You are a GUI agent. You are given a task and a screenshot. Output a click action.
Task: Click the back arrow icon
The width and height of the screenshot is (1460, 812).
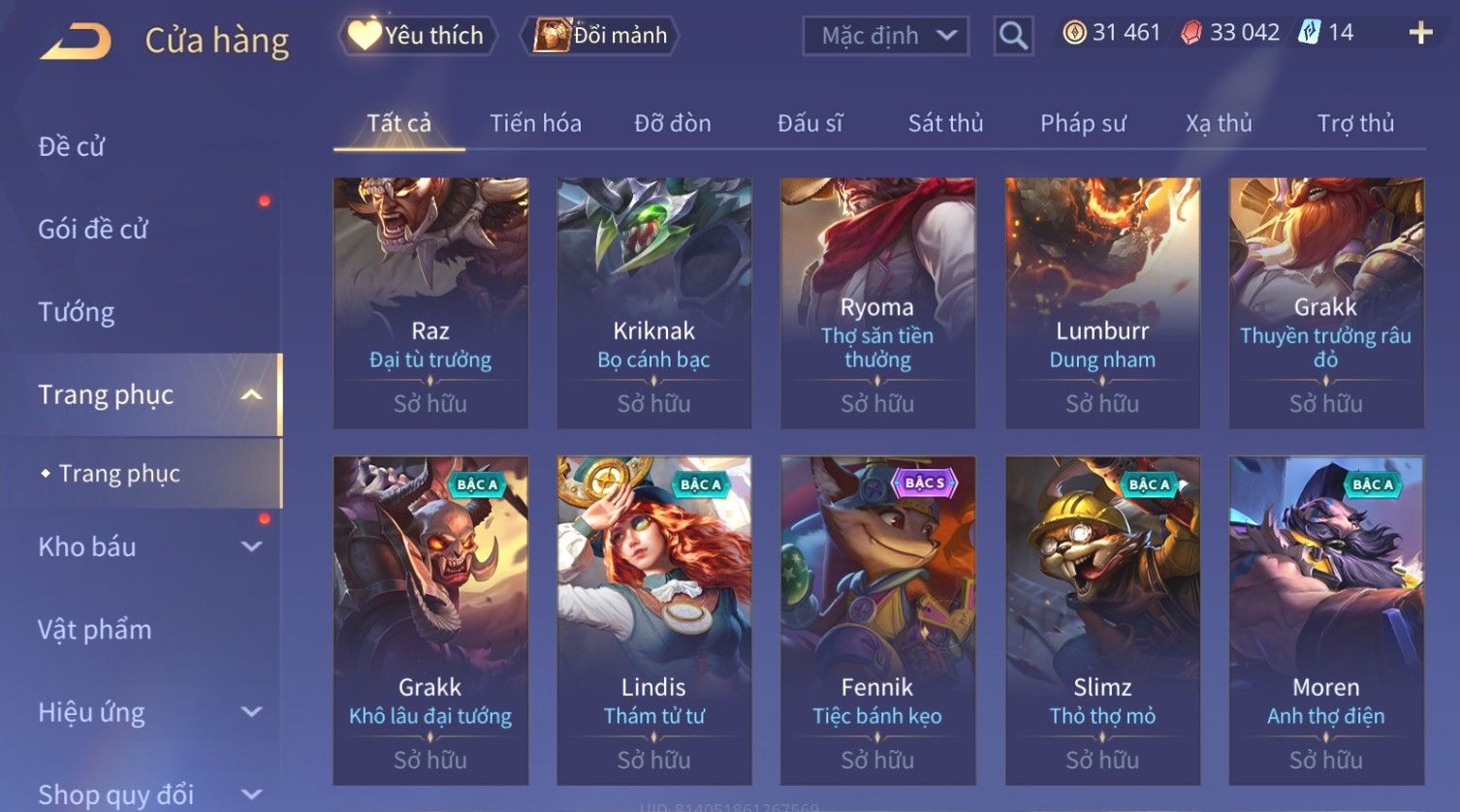coord(76,42)
